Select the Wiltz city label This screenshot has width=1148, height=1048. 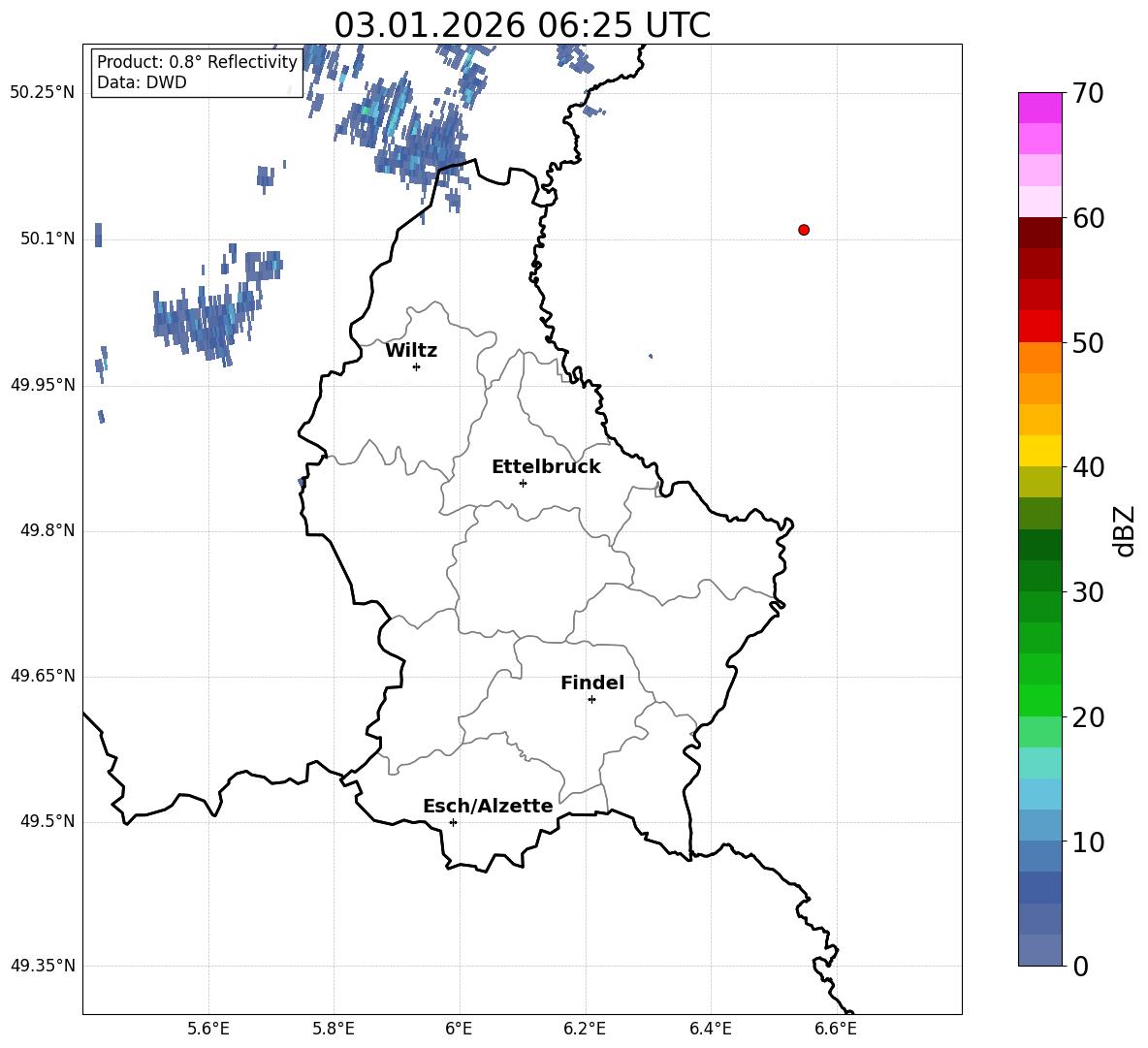pos(411,351)
